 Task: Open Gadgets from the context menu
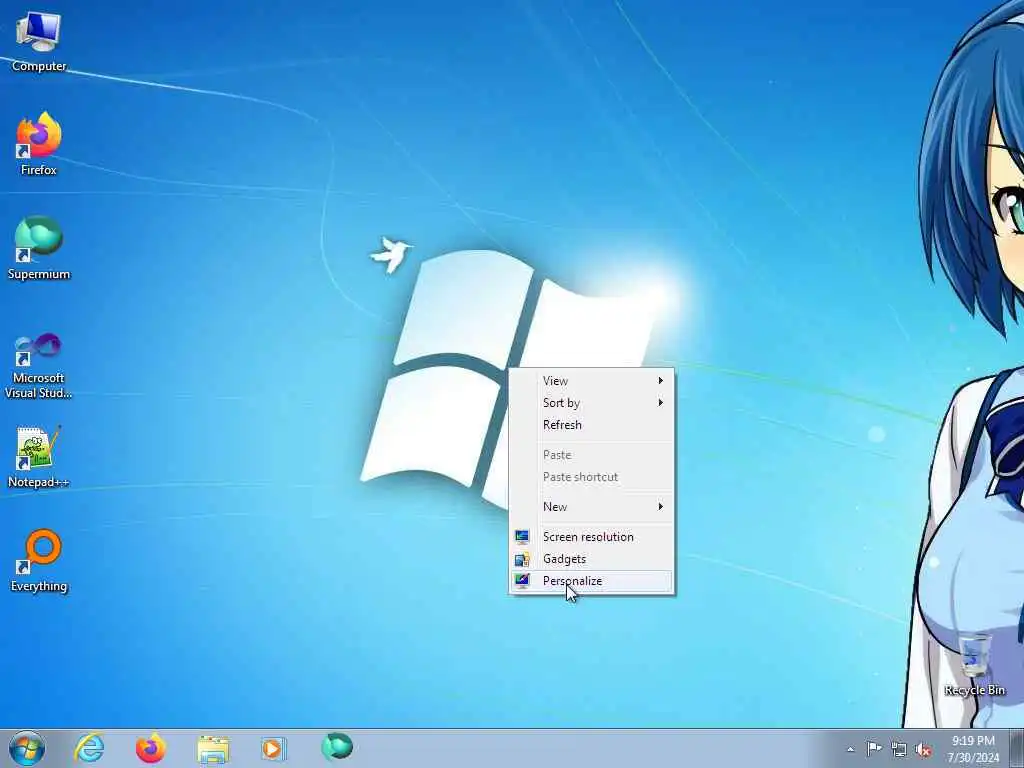(591, 559)
